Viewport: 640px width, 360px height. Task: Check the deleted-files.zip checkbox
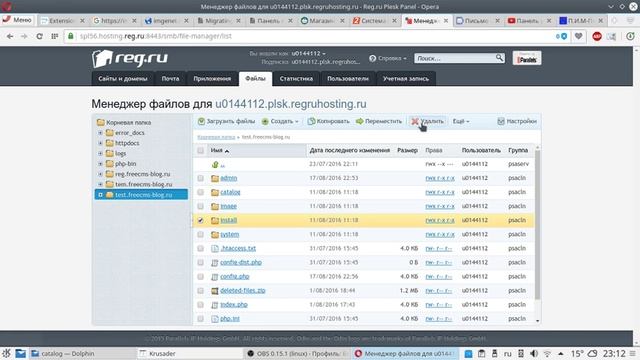[200, 291]
